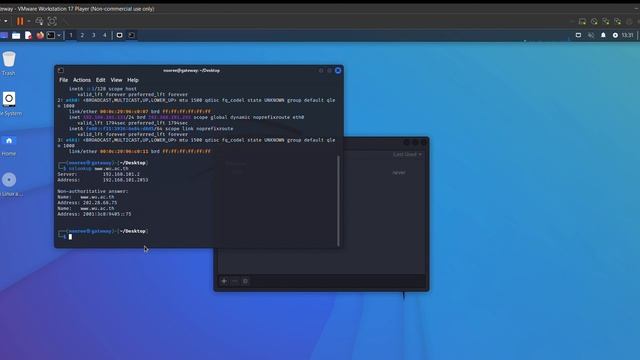Open the File System desktop icon
Image resolution: width=640 pixels, height=360 pixels.
tap(9, 104)
